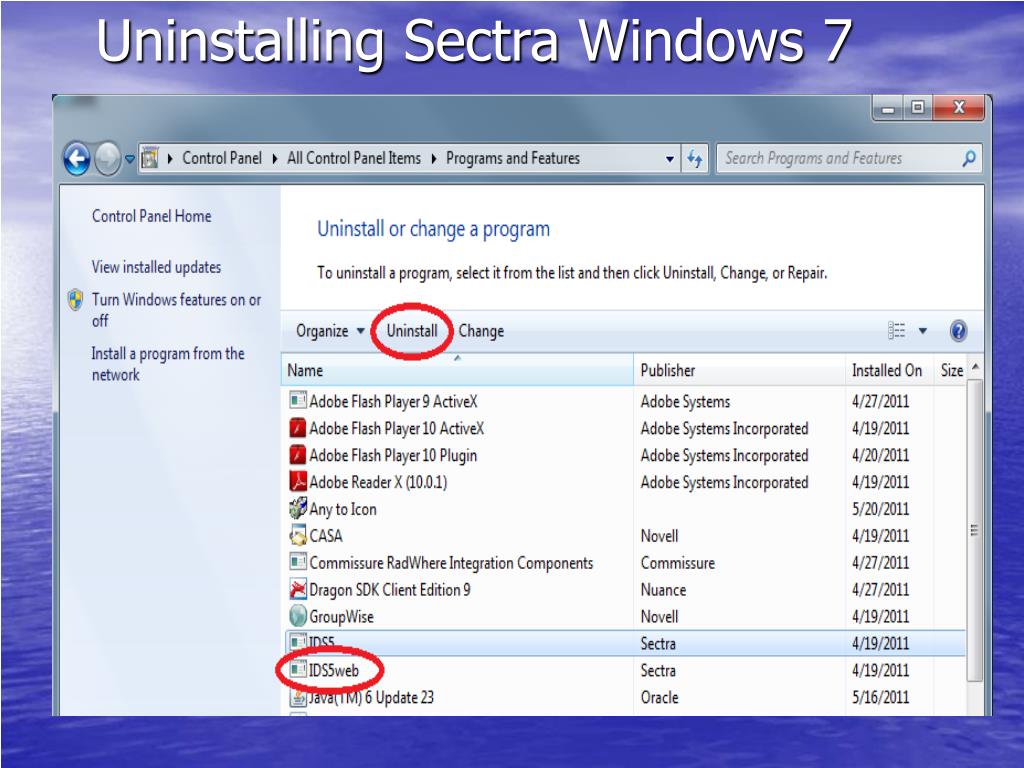The width and height of the screenshot is (1024, 768).
Task: Select Adobe Reader X icon
Action: coord(298,481)
